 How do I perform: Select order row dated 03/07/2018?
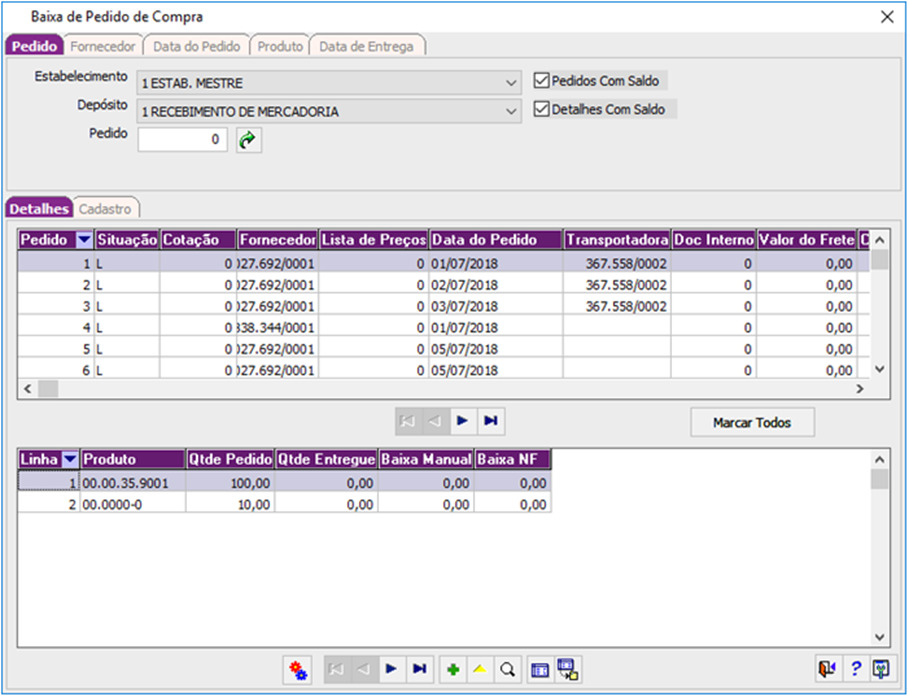pyautogui.click(x=443, y=306)
